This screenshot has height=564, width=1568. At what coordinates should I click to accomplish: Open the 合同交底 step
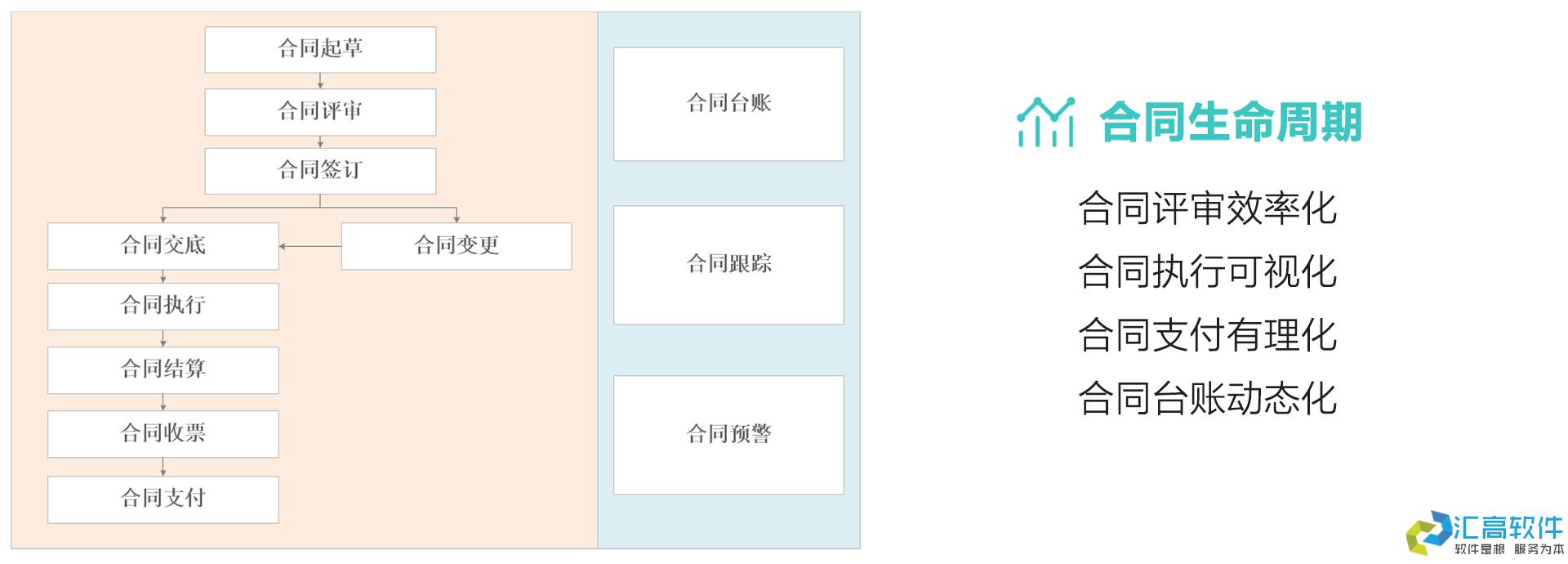pos(163,246)
